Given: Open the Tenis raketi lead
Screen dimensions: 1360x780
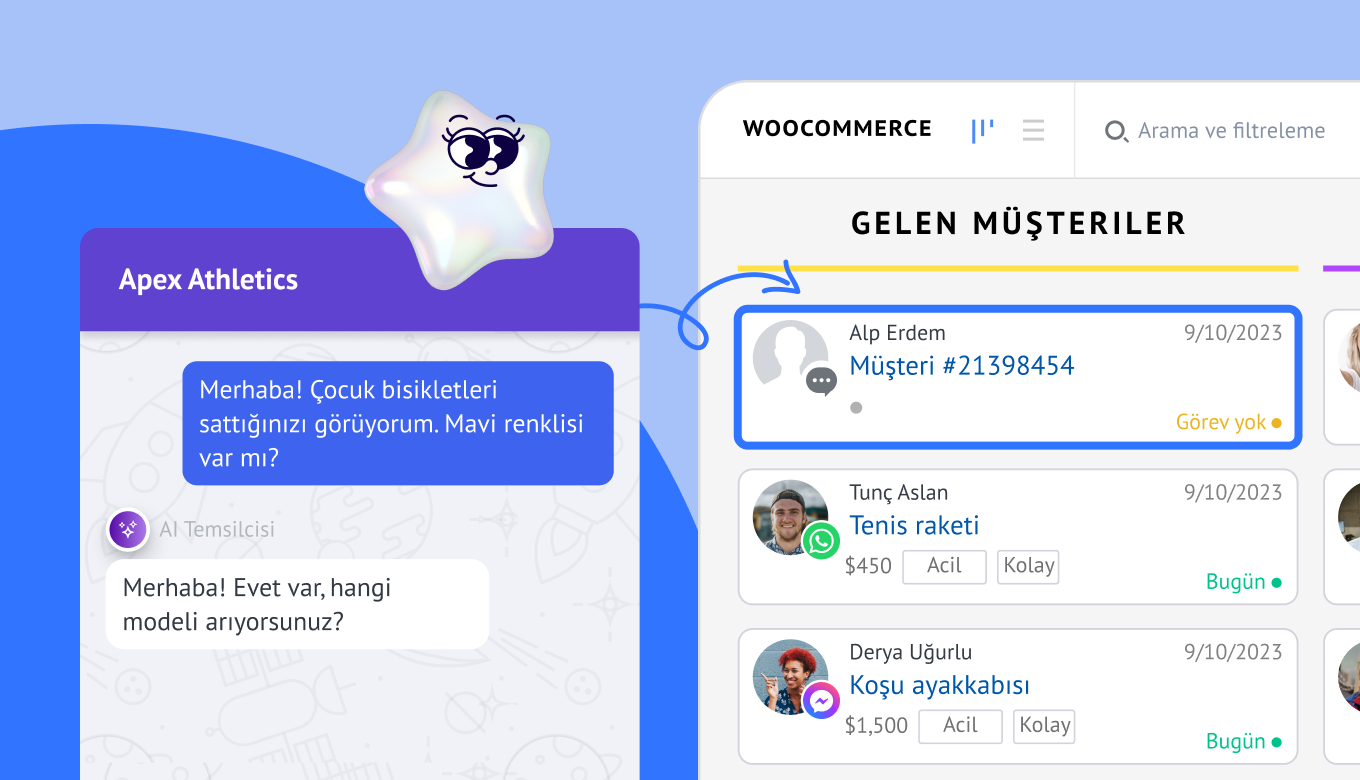Looking at the screenshot, I should (914, 525).
